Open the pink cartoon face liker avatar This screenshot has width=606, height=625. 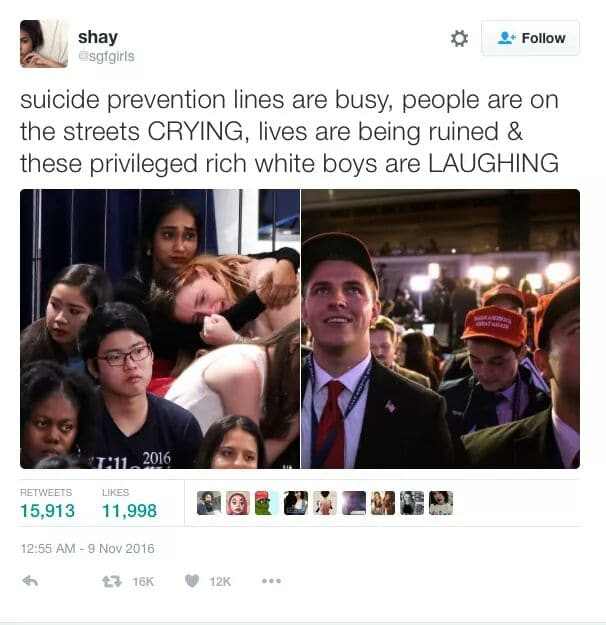pyautogui.click(x=238, y=503)
